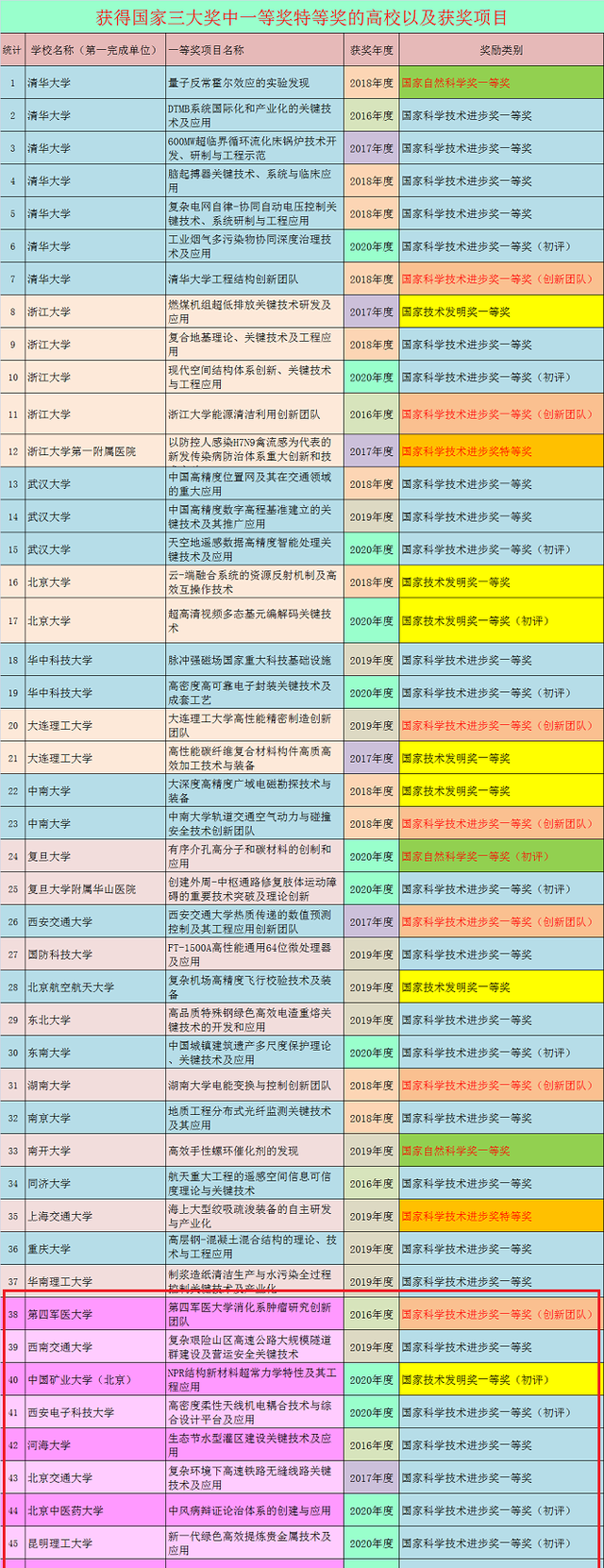The height and width of the screenshot is (1568, 604).
Task: Click the school cell 西安电子科技大学
Action: 94,1412
